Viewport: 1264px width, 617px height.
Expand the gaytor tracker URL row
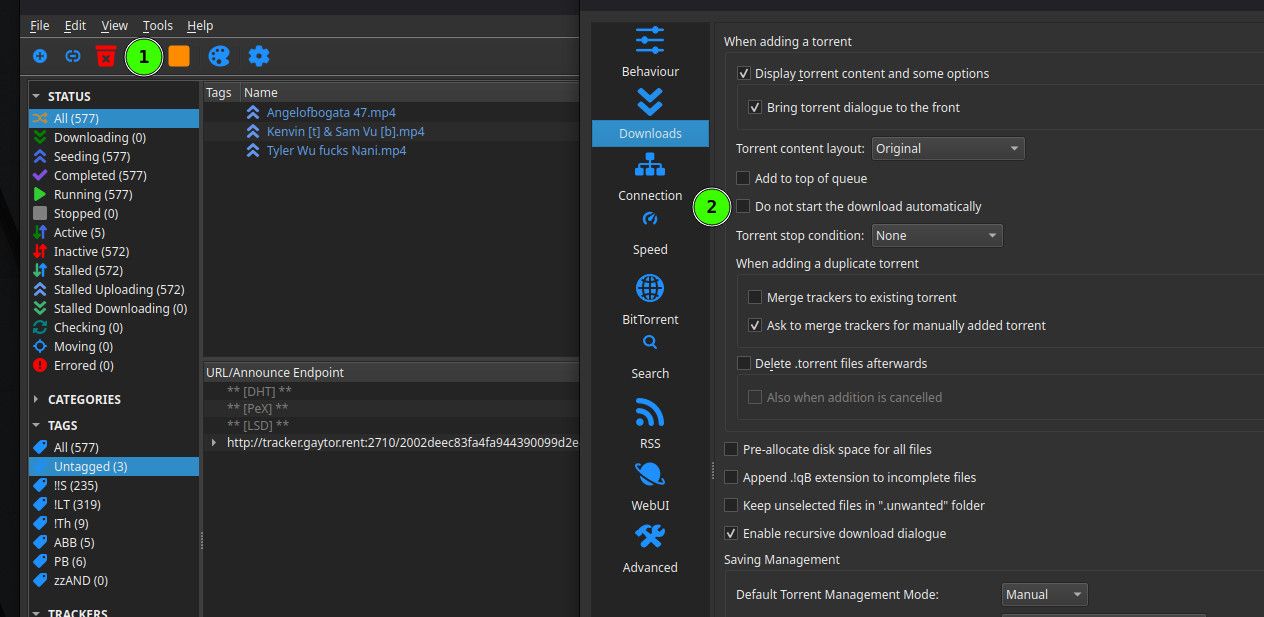(x=213, y=442)
